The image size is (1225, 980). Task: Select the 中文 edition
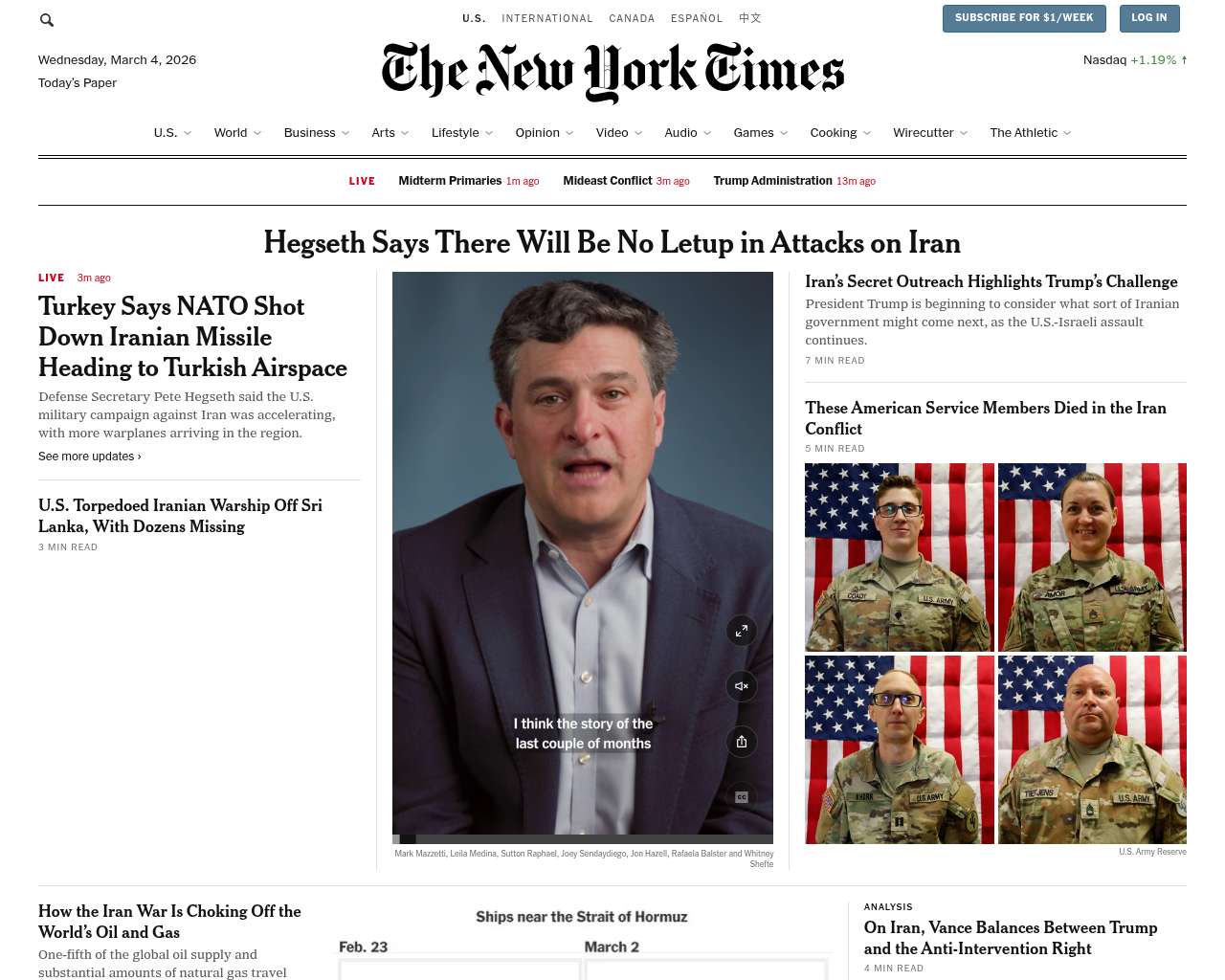coord(750,18)
